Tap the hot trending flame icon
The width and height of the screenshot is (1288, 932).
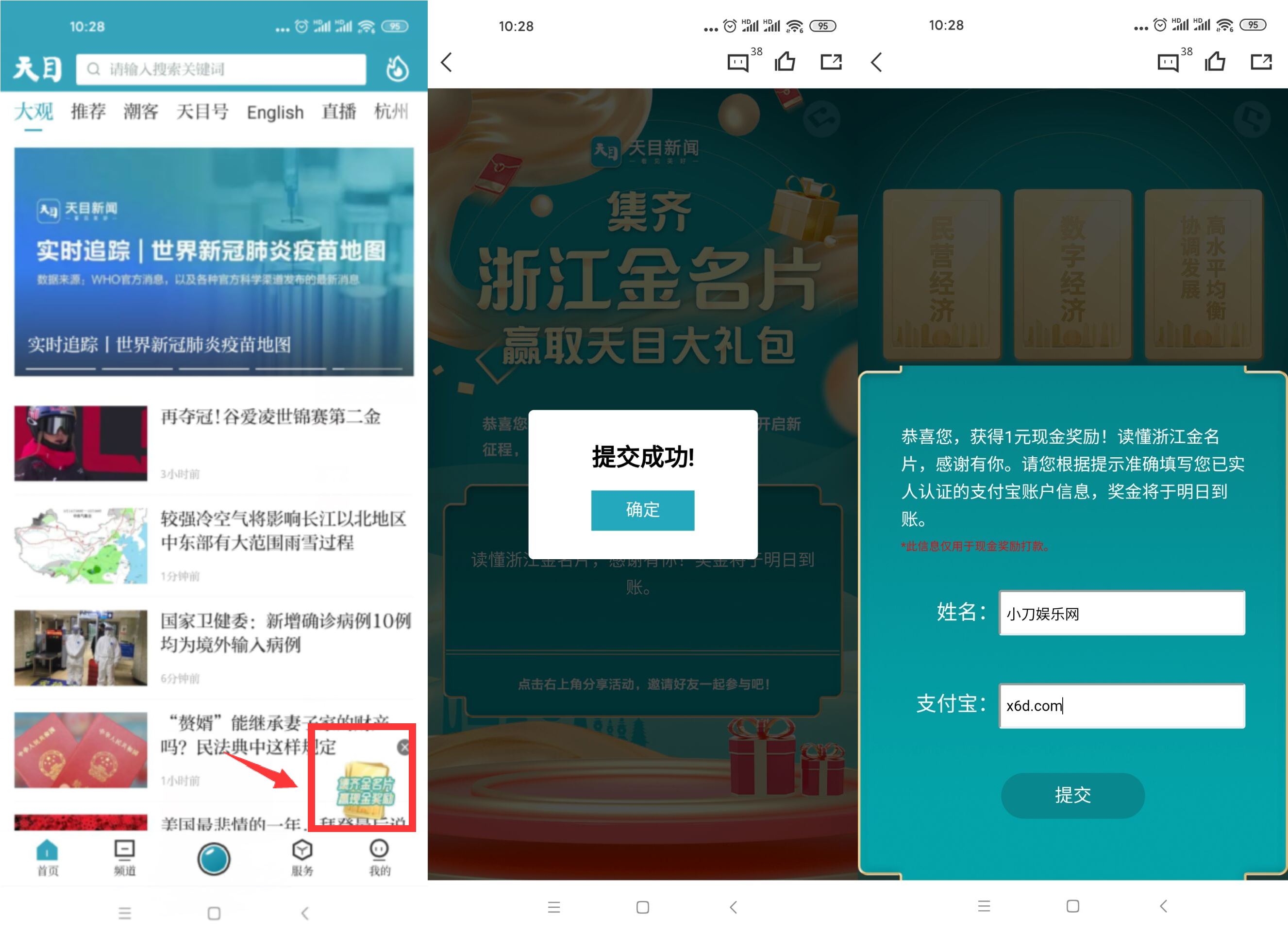tap(397, 69)
